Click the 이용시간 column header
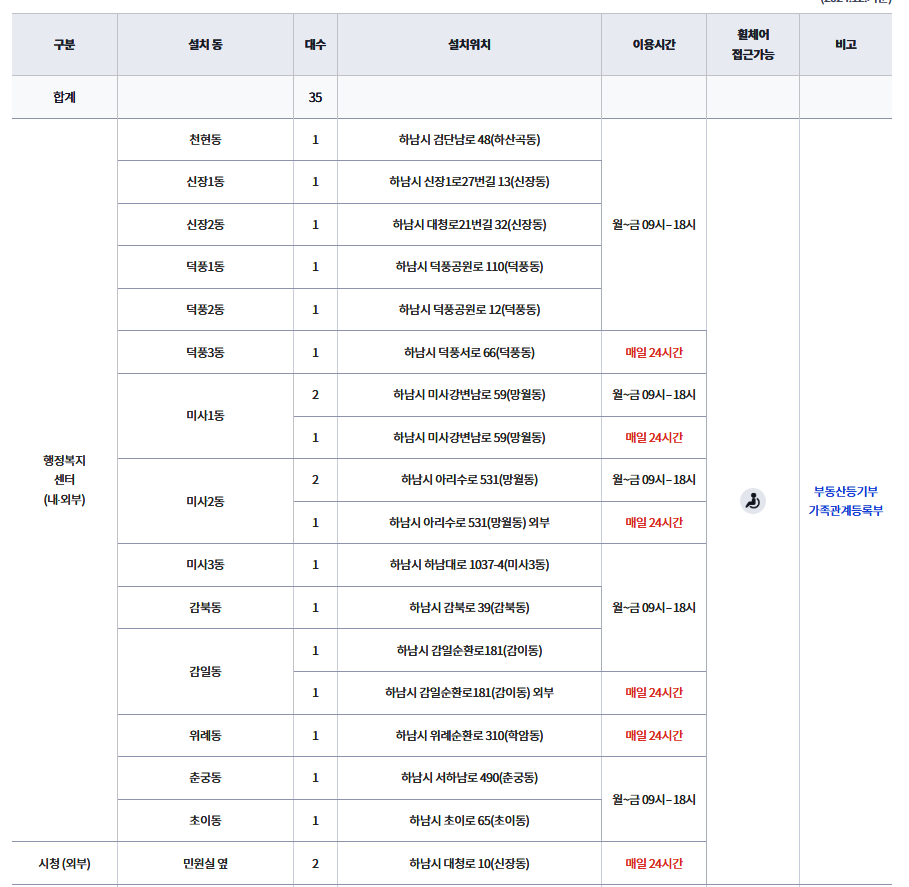Screen dimensions: 909x887 652,43
